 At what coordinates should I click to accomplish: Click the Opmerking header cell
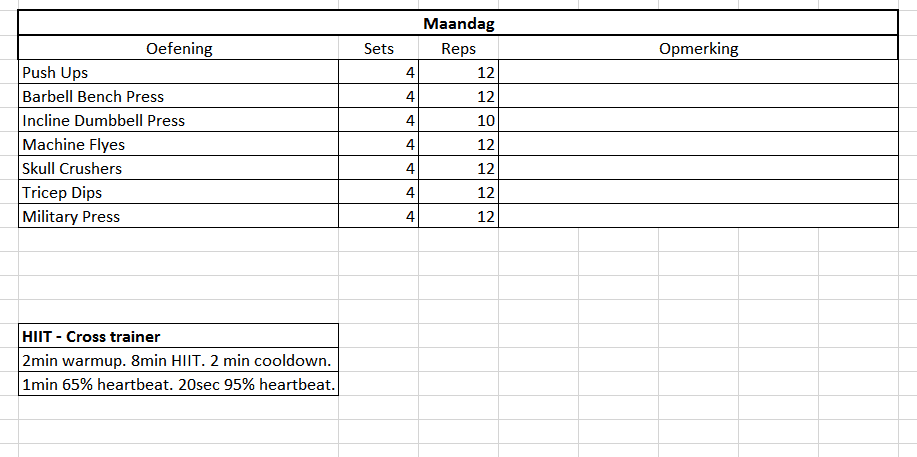698,48
